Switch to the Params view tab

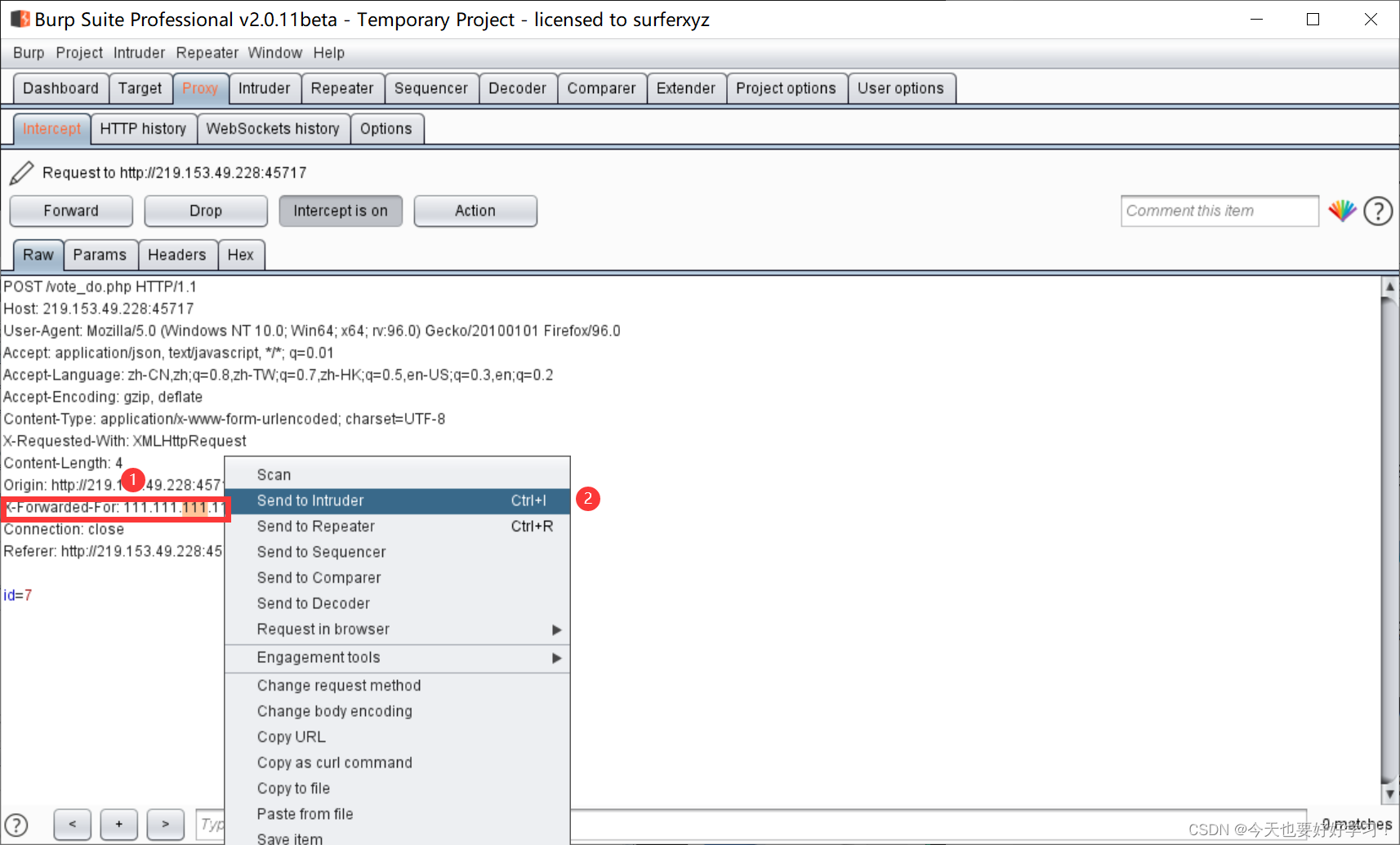[x=100, y=255]
